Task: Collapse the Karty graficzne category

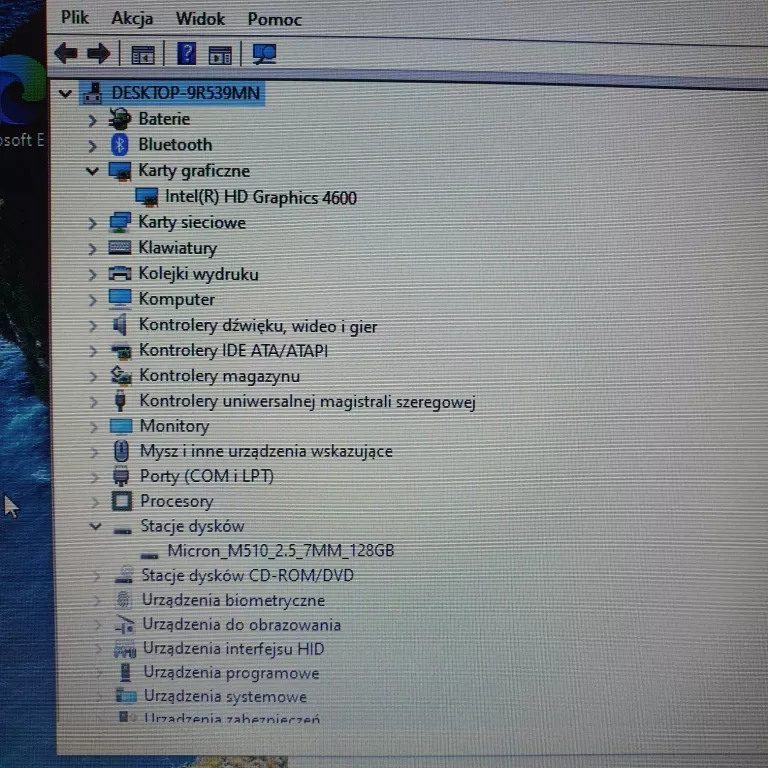Action: (92, 171)
